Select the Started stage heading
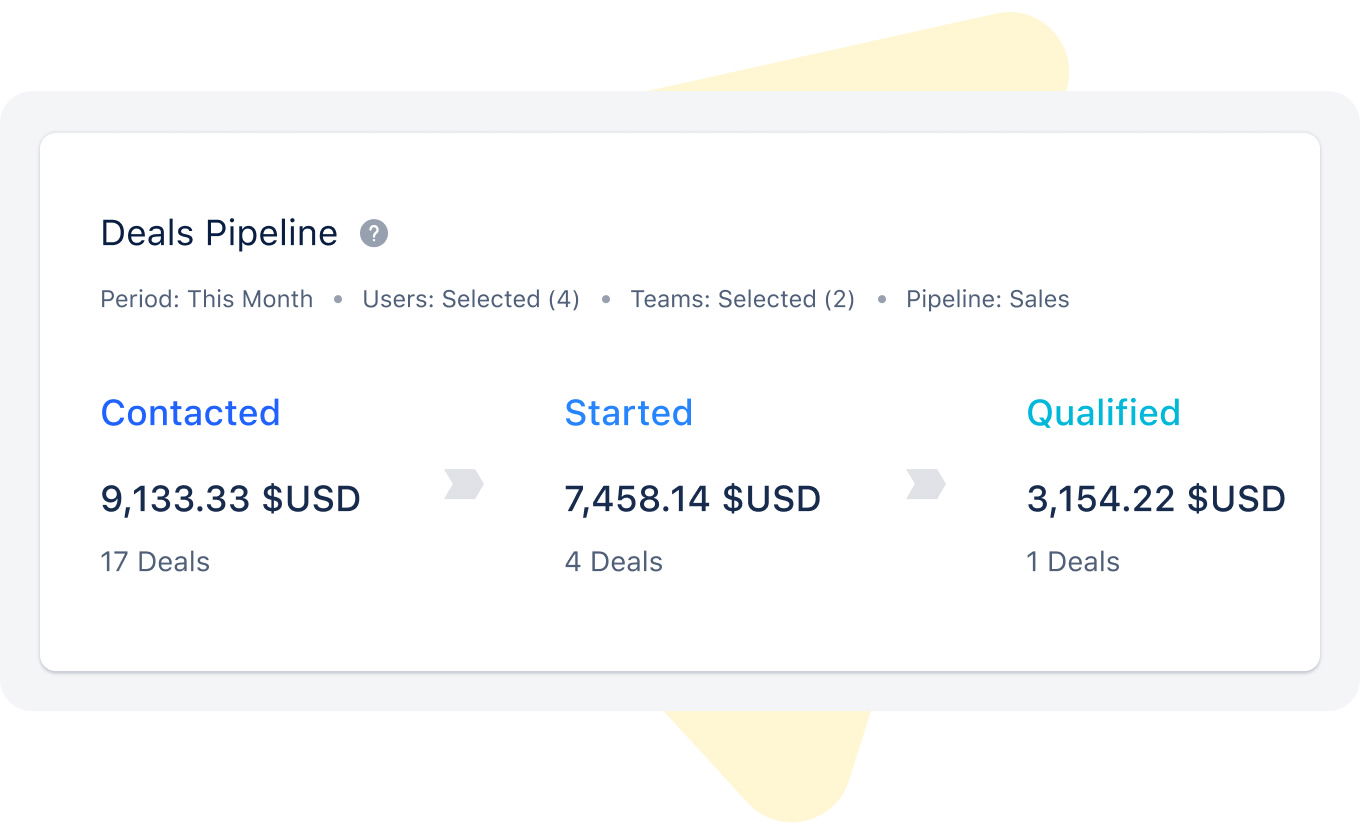This screenshot has height=832, width=1360. coord(628,413)
